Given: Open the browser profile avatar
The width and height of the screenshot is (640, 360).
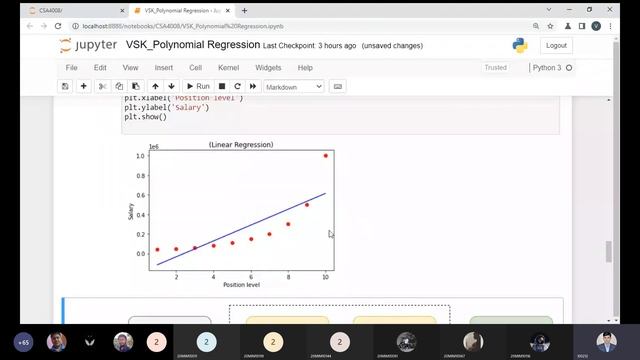Looking at the screenshot, I should click(596, 26).
